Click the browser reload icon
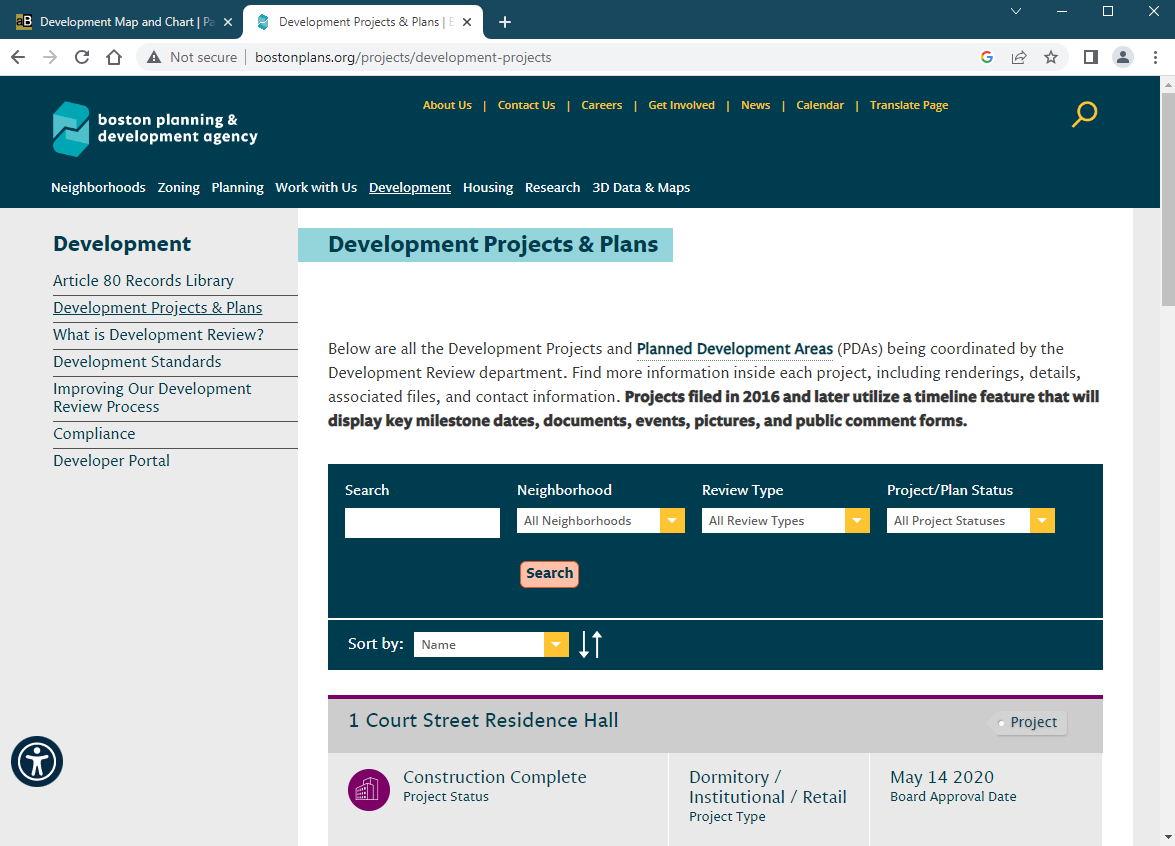The width and height of the screenshot is (1175, 846). click(x=82, y=57)
